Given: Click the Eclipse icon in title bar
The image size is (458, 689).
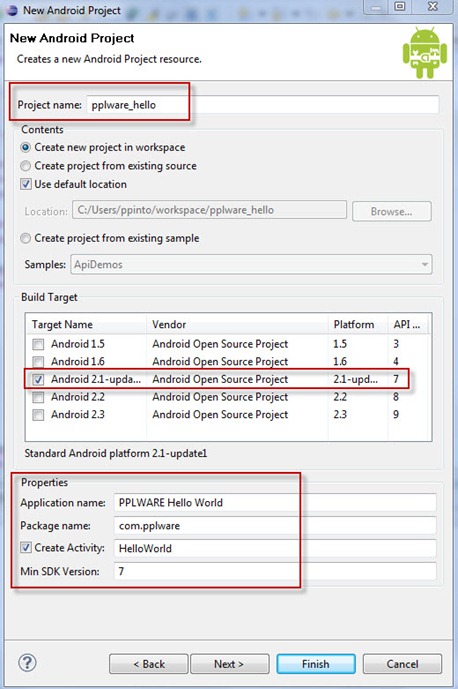Looking at the screenshot, I should click(12, 10).
